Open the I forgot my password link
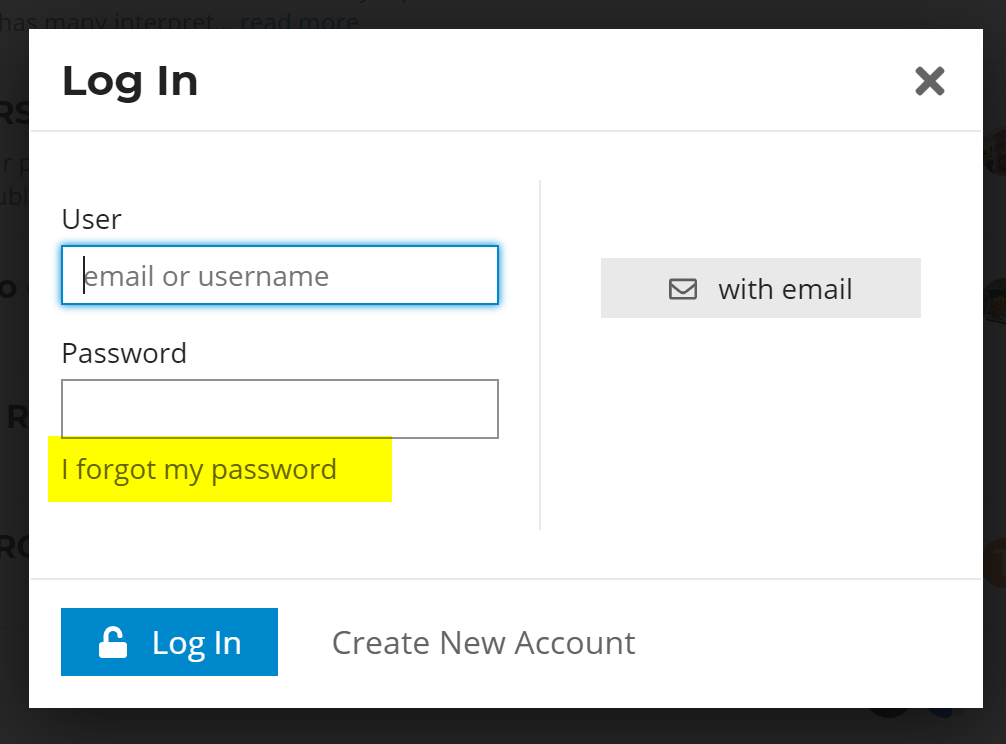The height and width of the screenshot is (744, 1006). click(199, 469)
